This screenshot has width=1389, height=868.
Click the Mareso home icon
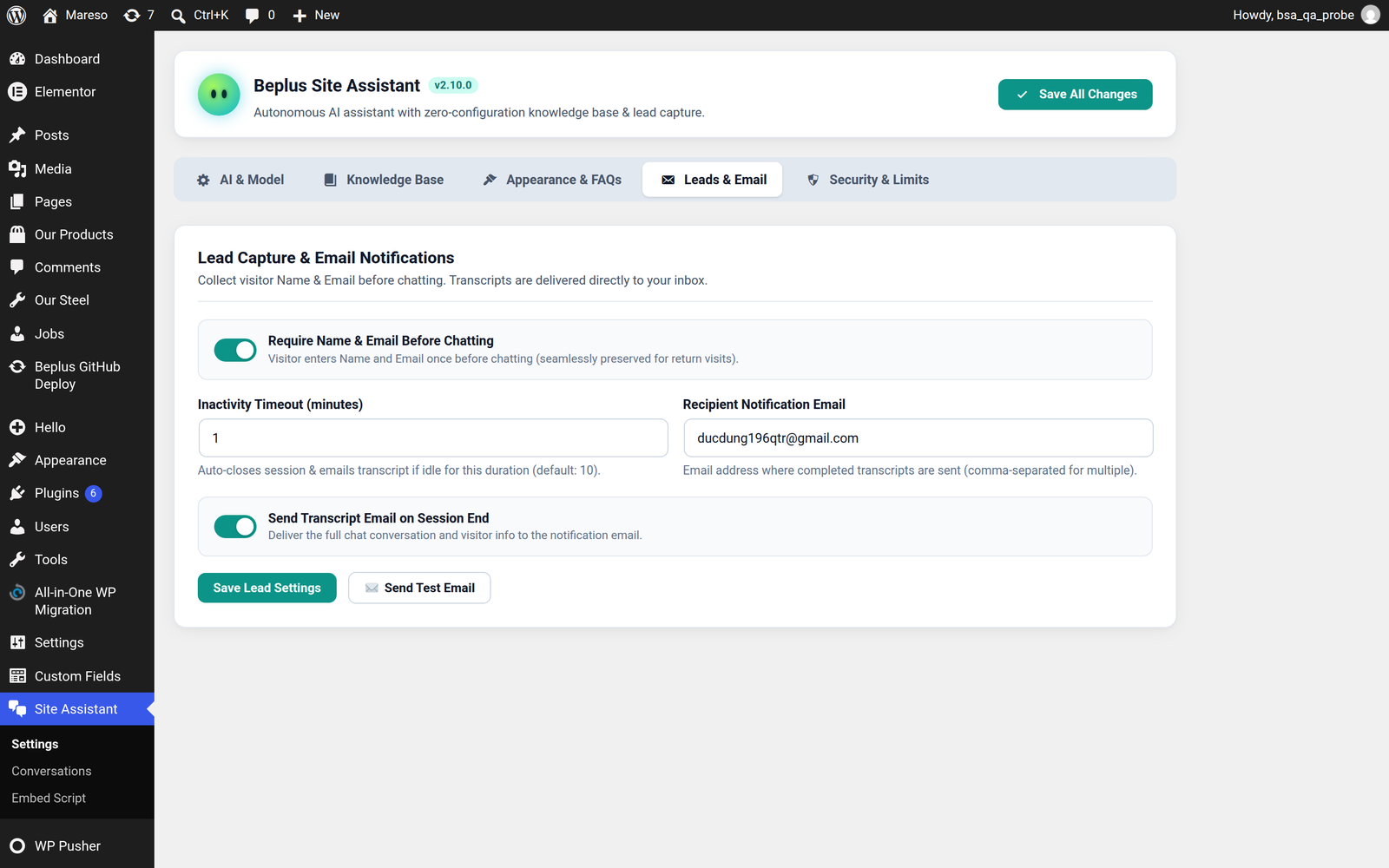pos(50,15)
